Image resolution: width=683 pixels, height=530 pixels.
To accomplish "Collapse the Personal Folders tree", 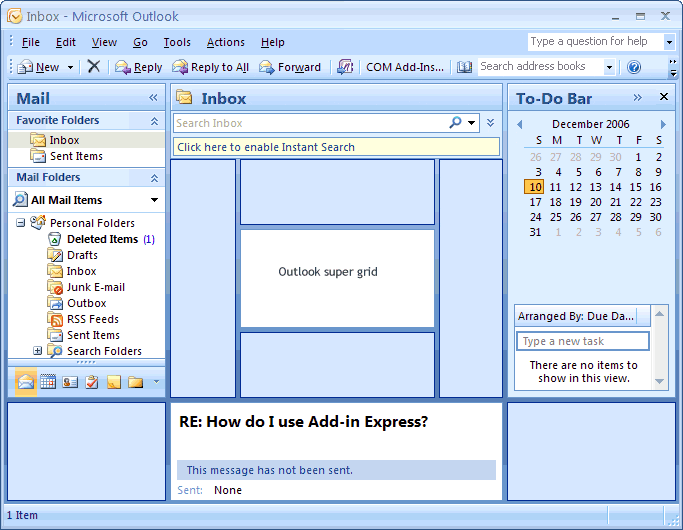I will [x=21, y=223].
